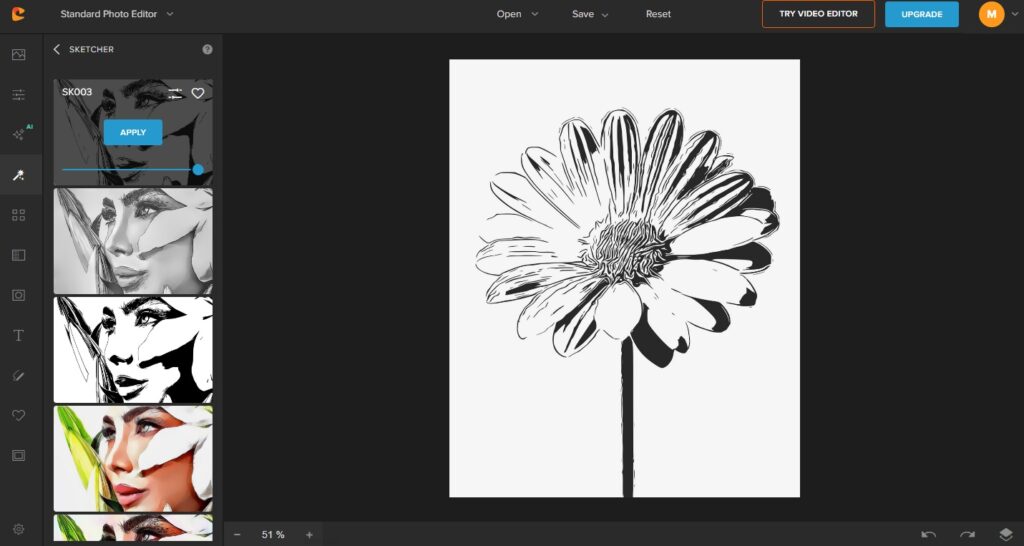The width and height of the screenshot is (1024, 546).
Task: Select the partially visible bottom effect thumbnail
Action: (x=133, y=528)
